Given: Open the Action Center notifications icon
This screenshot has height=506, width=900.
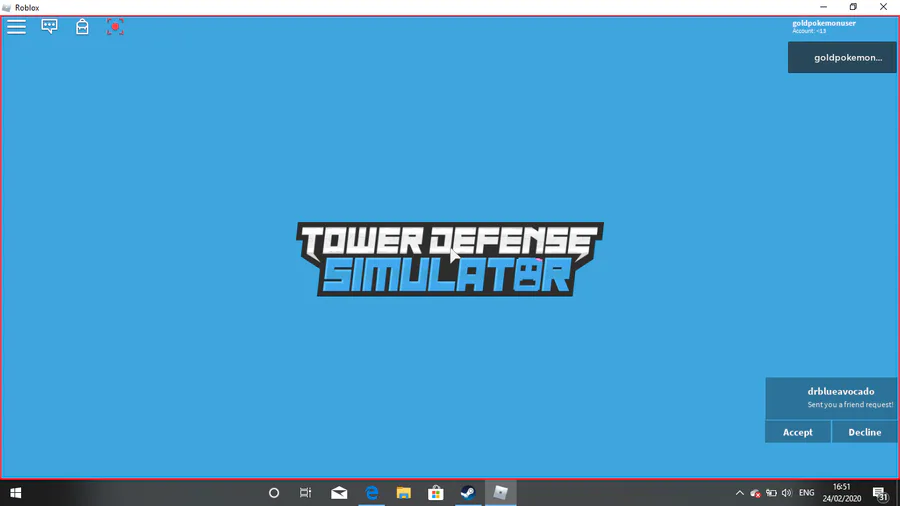Looking at the screenshot, I should click(880, 493).
